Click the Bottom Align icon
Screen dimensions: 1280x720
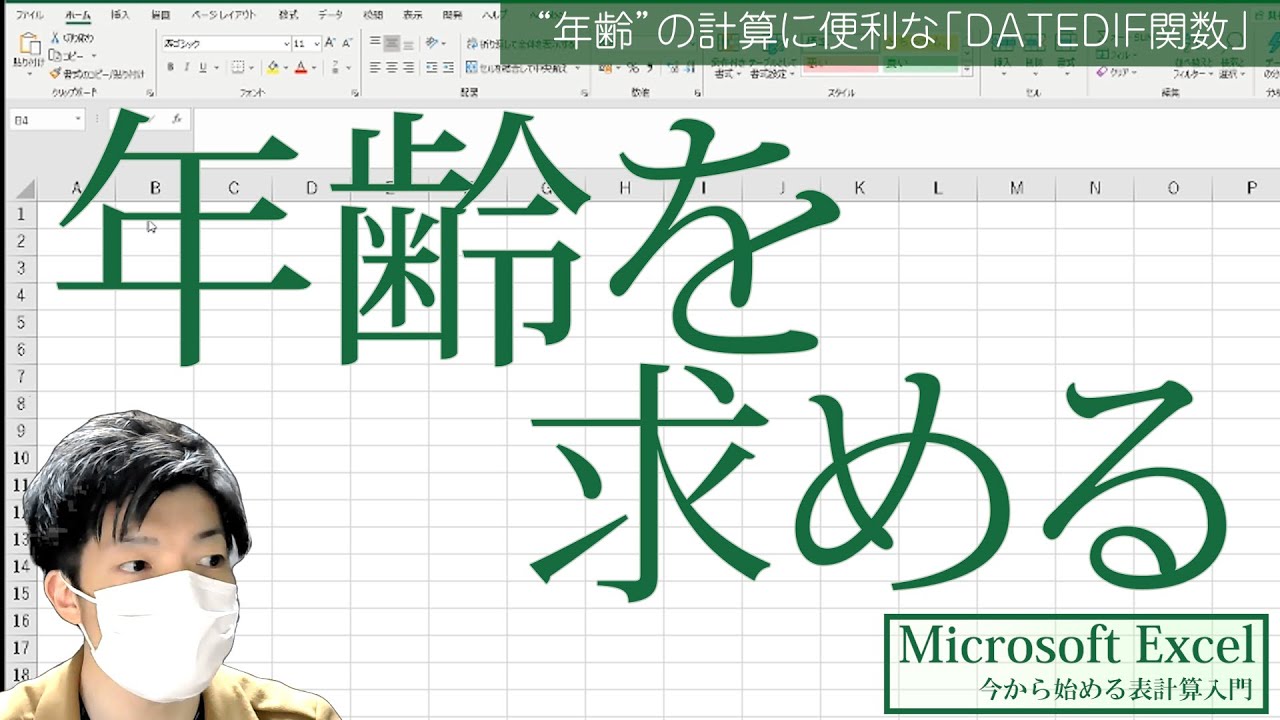408,43
